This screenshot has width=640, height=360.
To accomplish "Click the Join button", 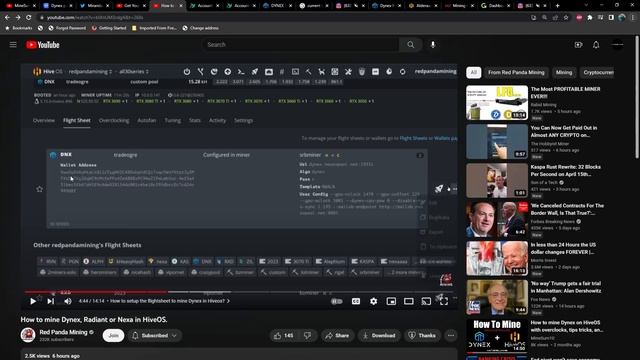I will click(x=113, y=336).
